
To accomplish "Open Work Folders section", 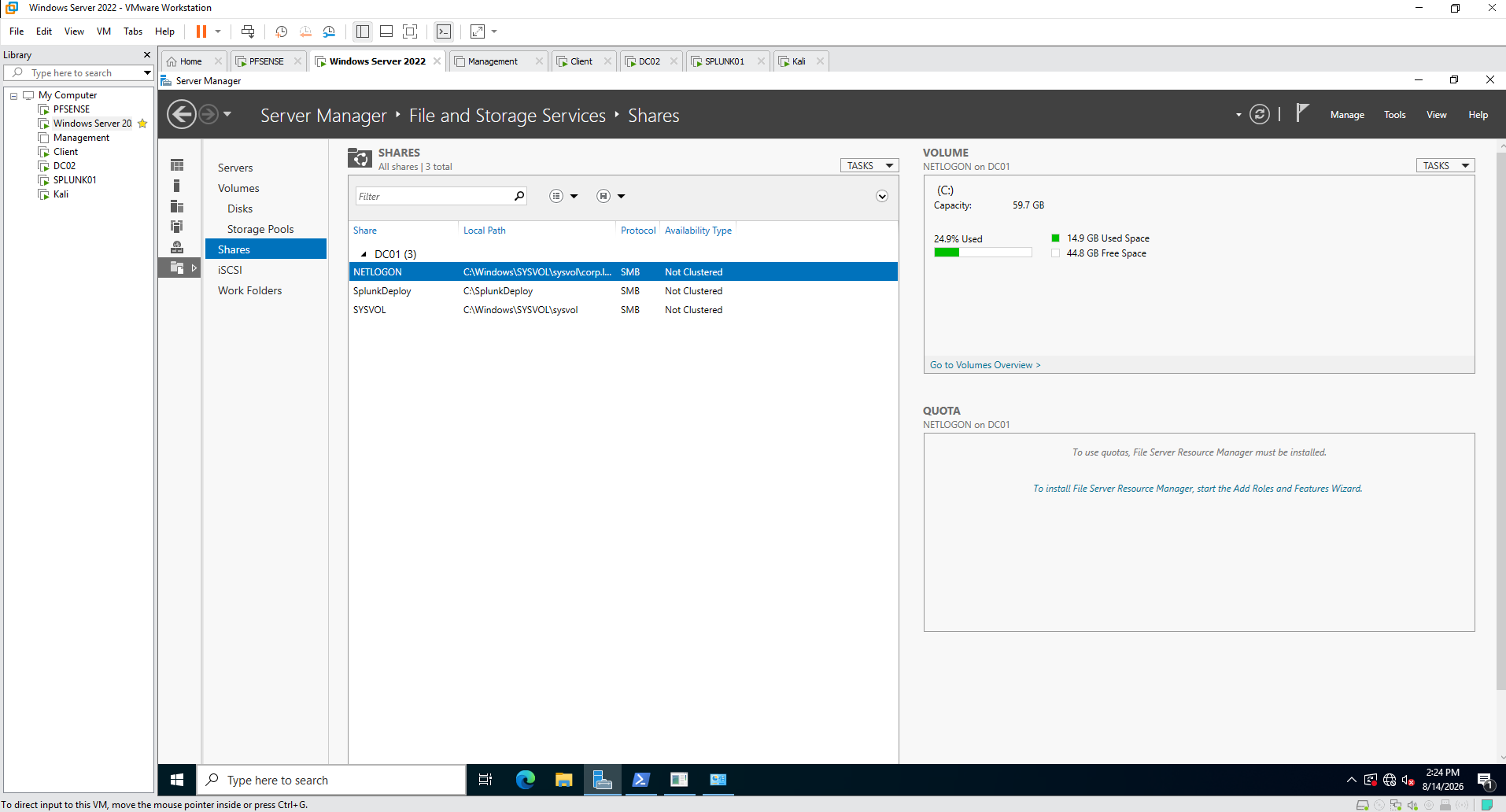I will 249,290.
